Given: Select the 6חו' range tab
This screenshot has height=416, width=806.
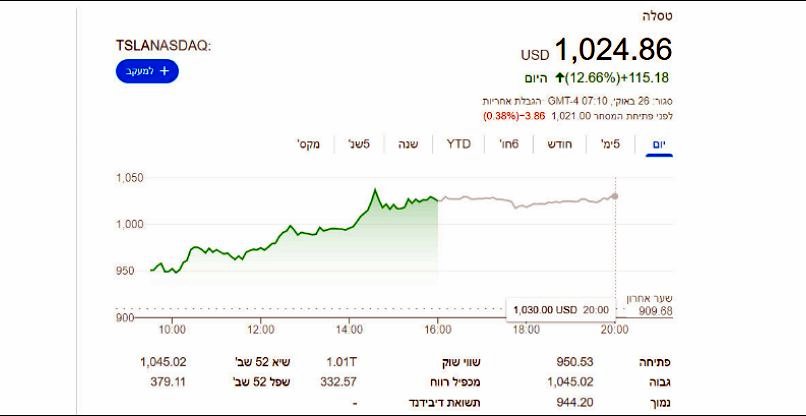Looking at the screenshot, I should click(508, 144).
